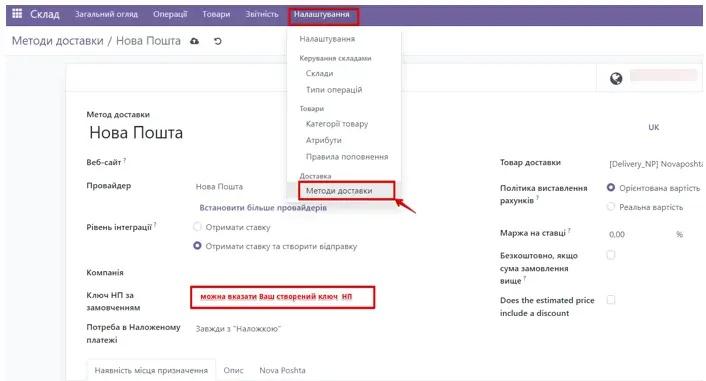Switch to the Опис tab
Screen dimensions: 706x381
[x=233, y=370]
